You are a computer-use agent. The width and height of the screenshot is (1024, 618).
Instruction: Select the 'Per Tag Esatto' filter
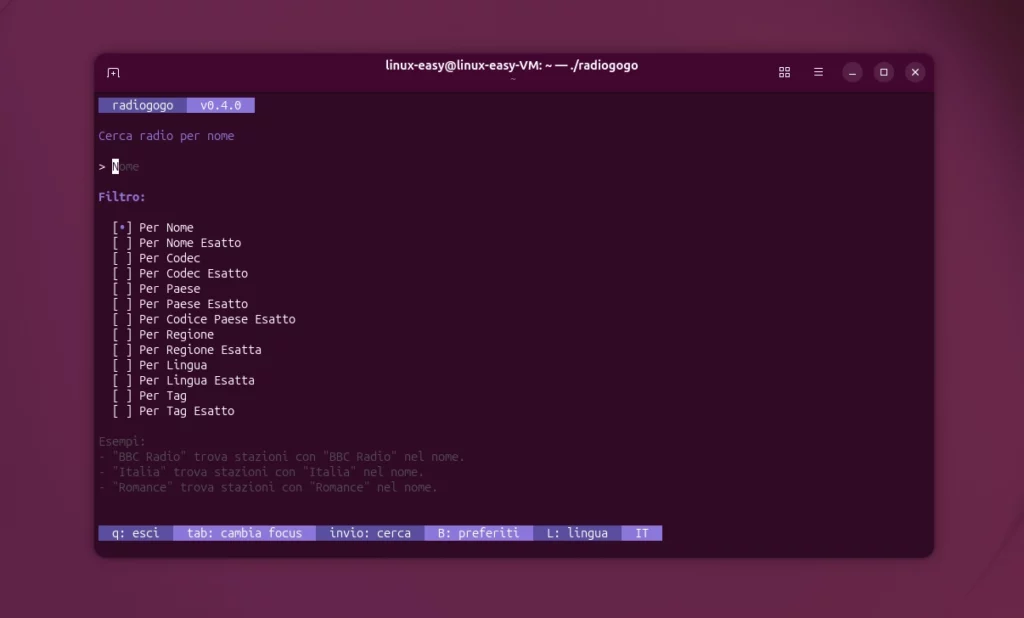[x=173, y=411]
